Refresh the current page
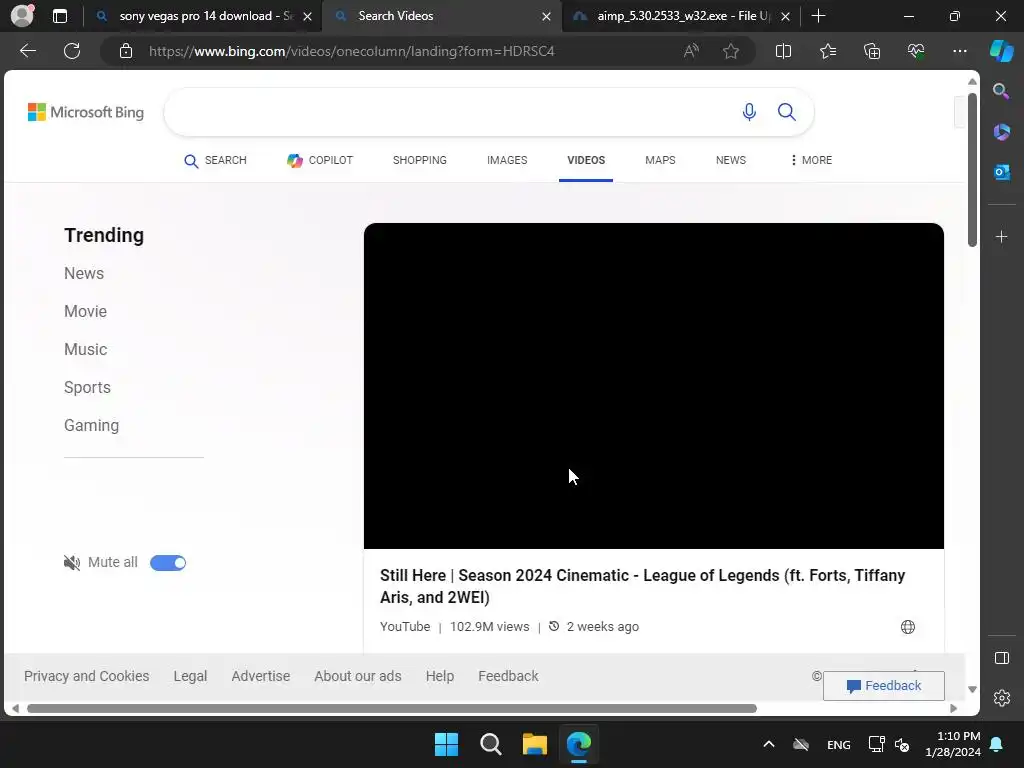The image size is (1024, 768). click(72, 51)
